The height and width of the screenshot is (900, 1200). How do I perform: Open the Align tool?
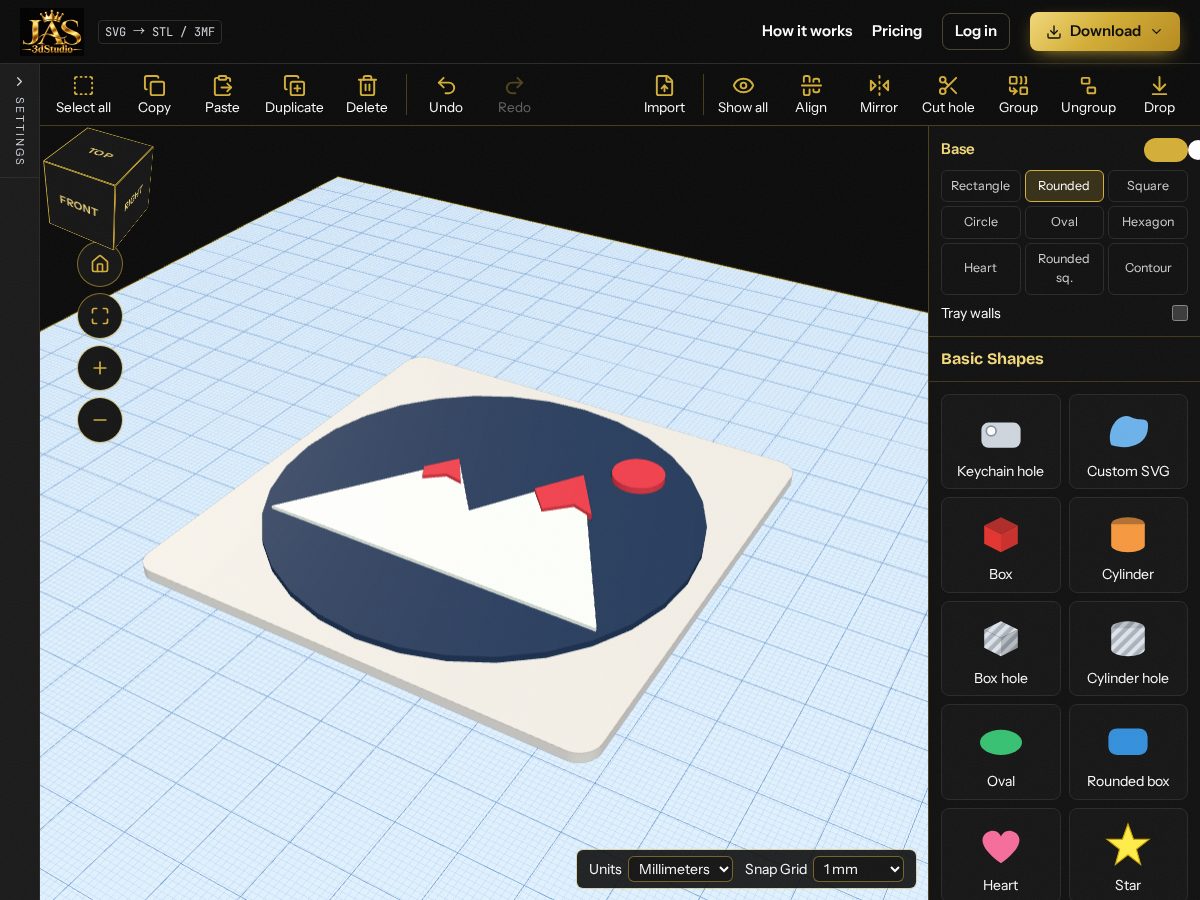(811, 95)
